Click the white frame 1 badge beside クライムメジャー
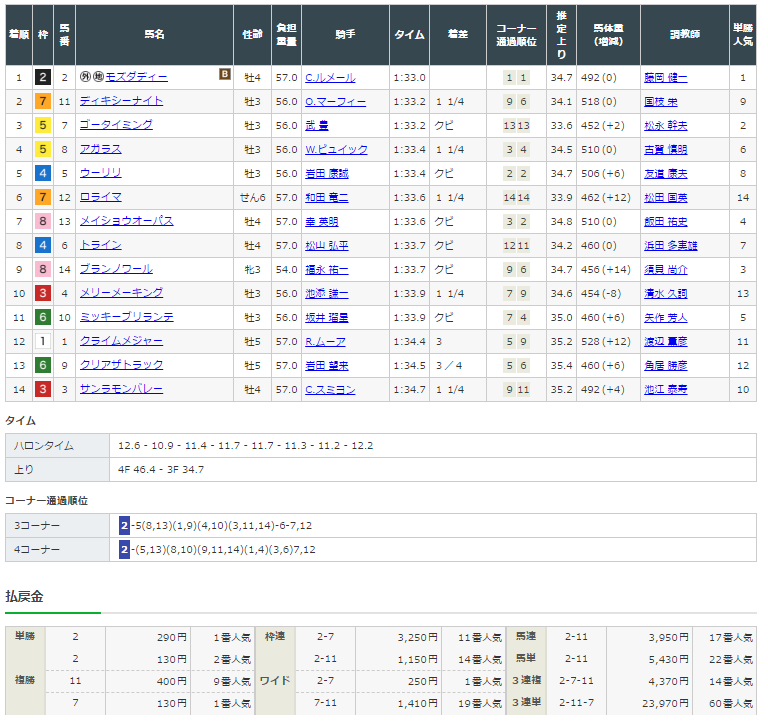The image size is (768, 724). 43,341
